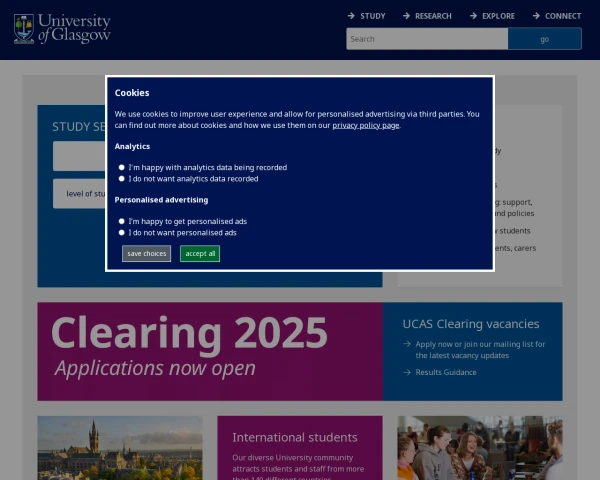Select do not want analytics data recorded
600x480 pixels.
[122, 179]
